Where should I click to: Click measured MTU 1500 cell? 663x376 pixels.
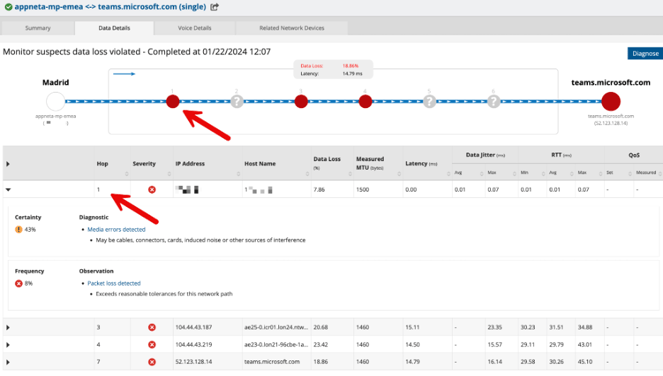click(362, 189)
